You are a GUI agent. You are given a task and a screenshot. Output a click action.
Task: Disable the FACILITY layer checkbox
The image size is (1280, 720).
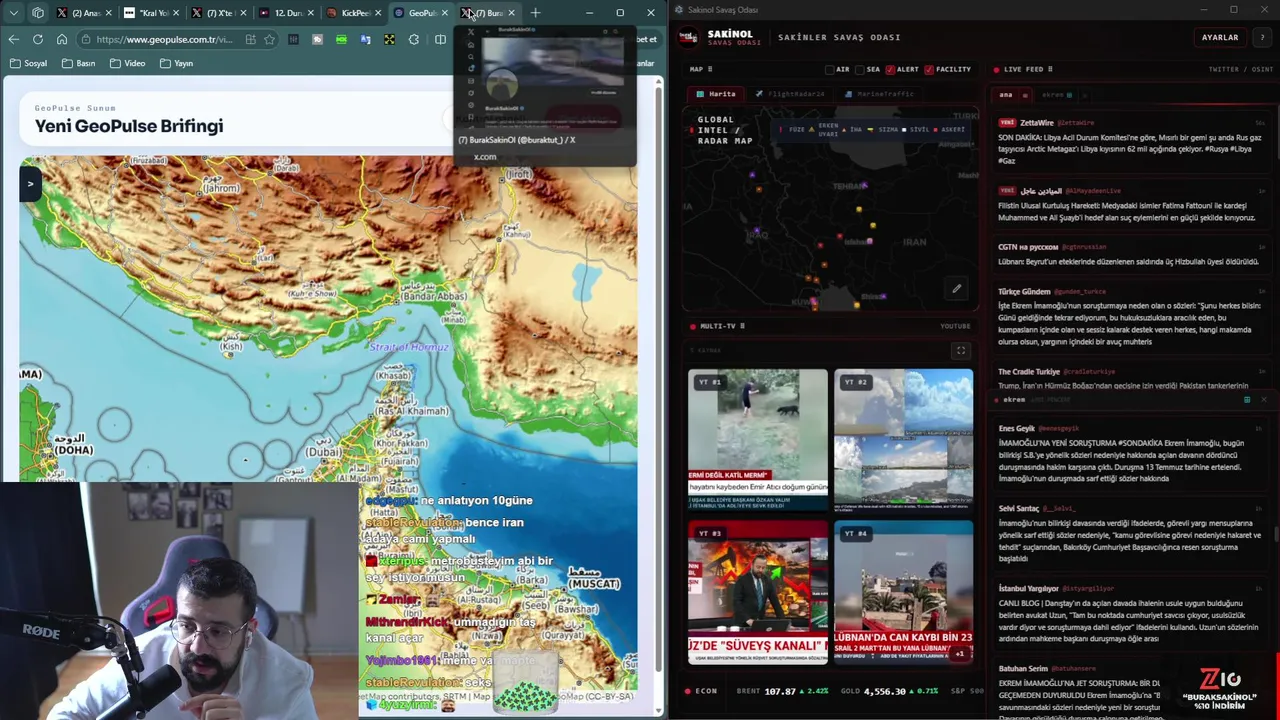(x=929, y=69)
